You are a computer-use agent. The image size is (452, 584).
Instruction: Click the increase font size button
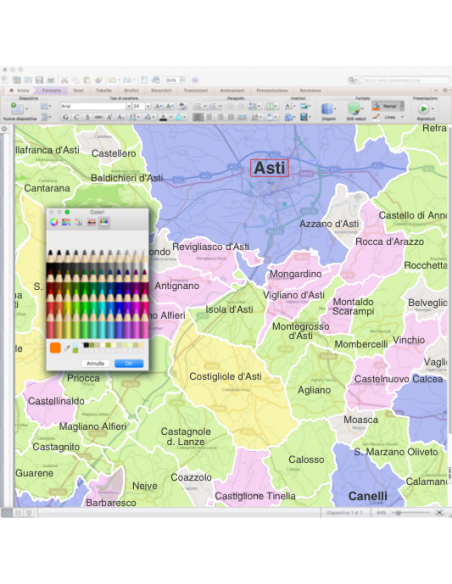pos(158,106)
